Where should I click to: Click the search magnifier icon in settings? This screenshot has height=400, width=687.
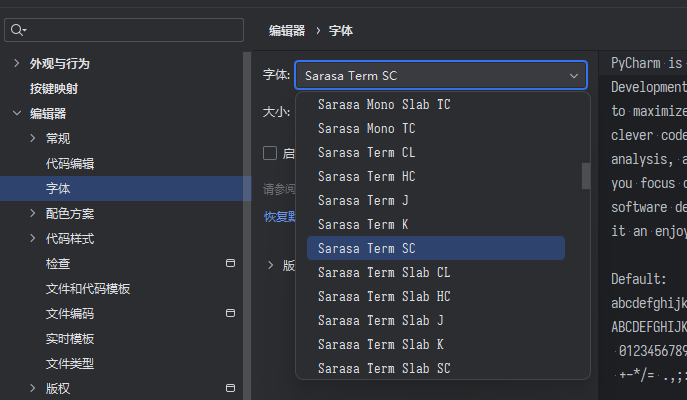[18, 30]
